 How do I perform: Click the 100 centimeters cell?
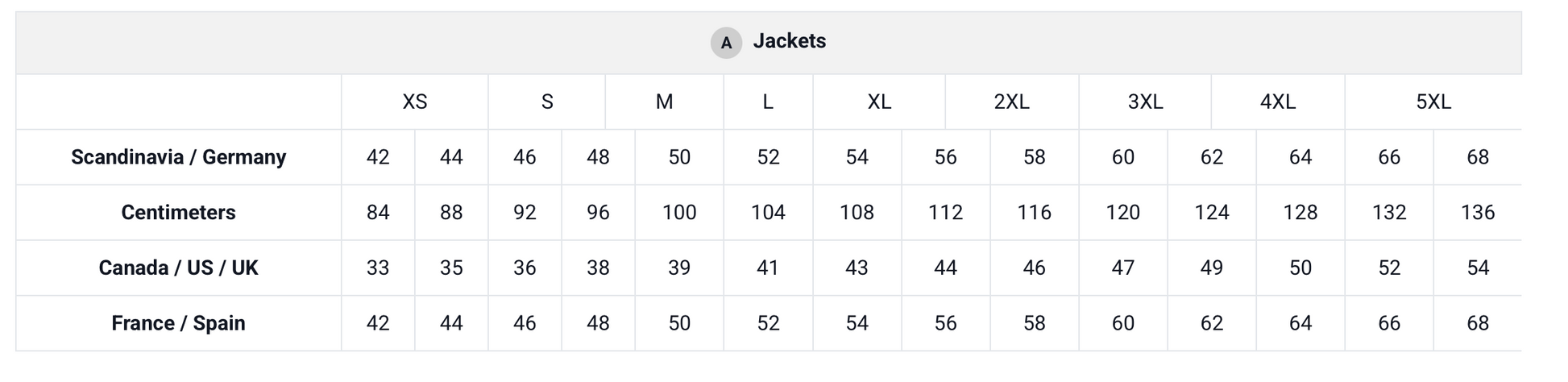point(679,213)
